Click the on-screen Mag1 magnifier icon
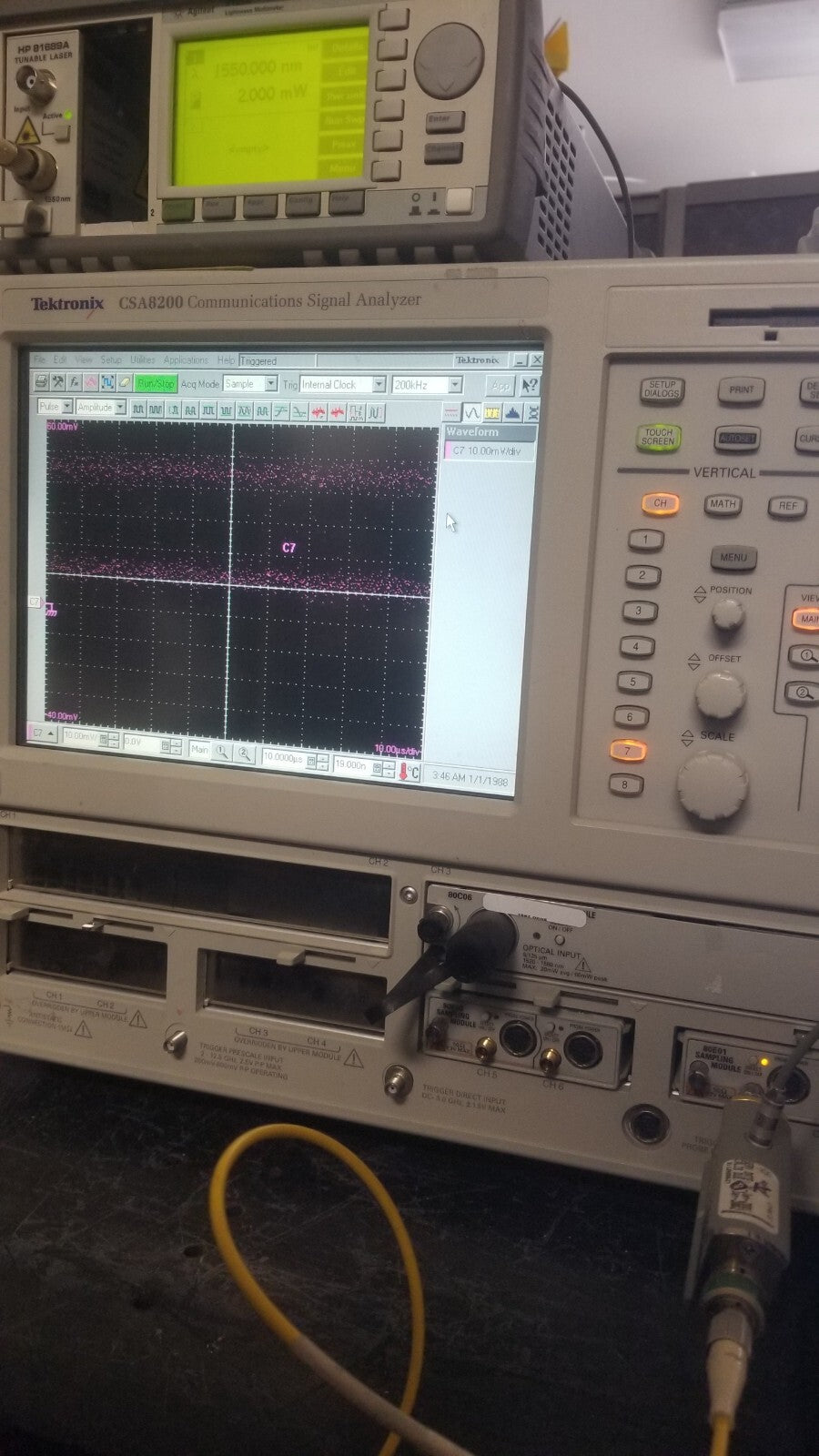 click(222, 752)
